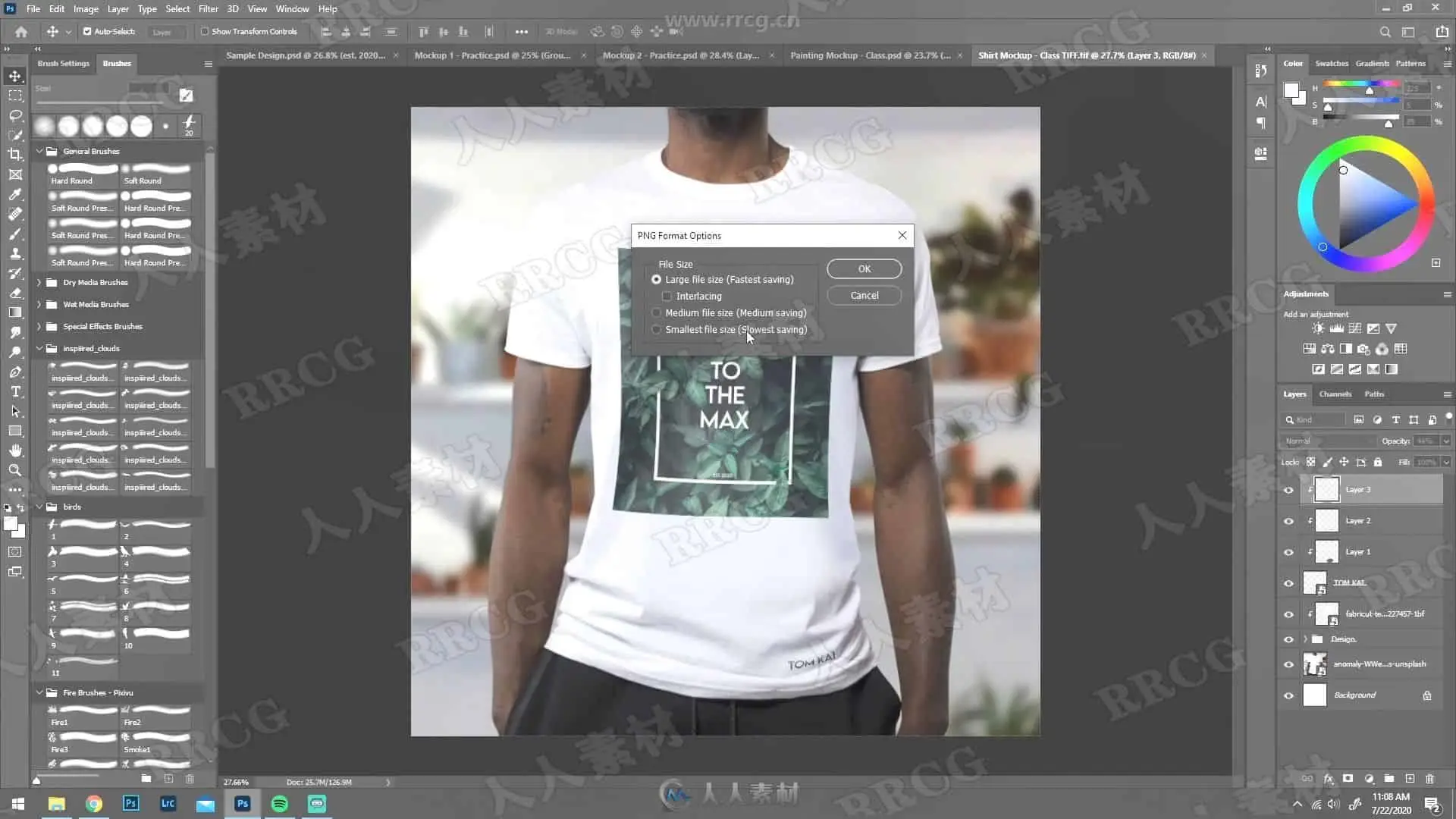Open the Filter menu
1456x819 pixels.
[x=208, y=9]
